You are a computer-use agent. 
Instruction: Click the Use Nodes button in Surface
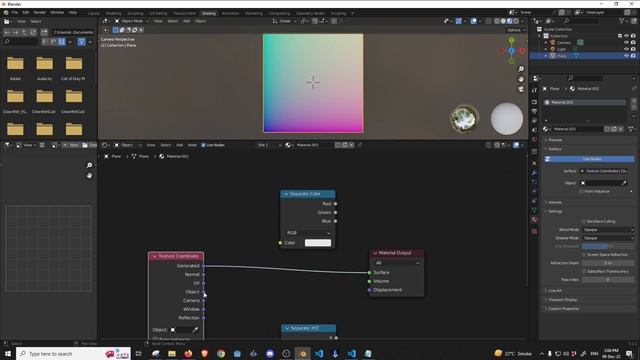[x=589, y=159]
